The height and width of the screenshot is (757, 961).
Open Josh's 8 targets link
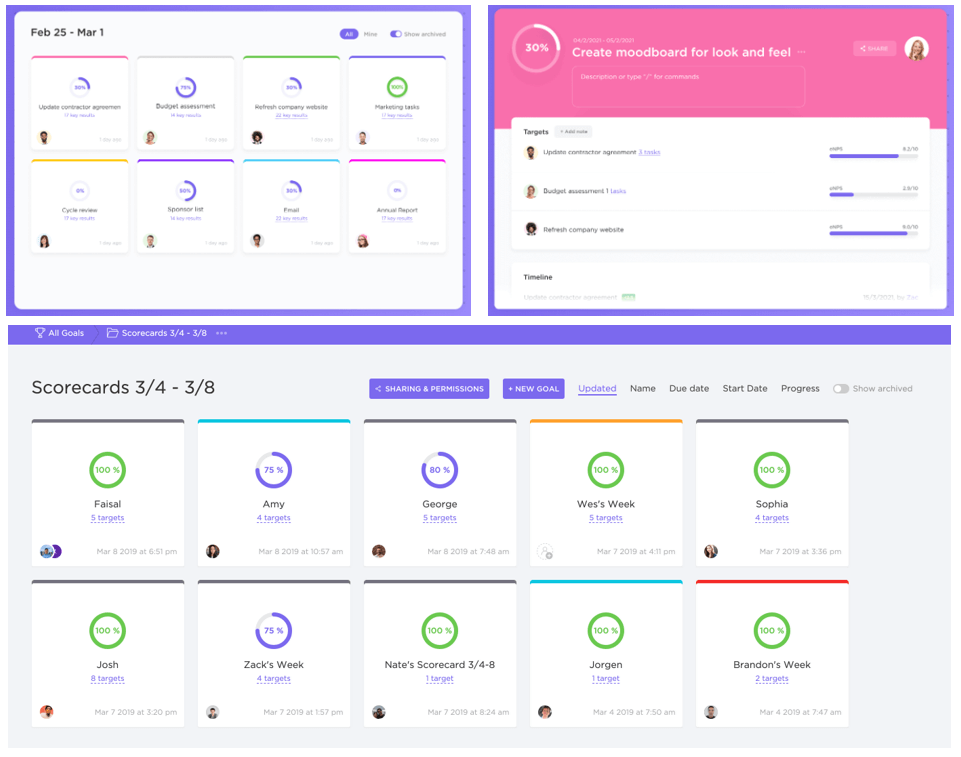click(107, 679)
